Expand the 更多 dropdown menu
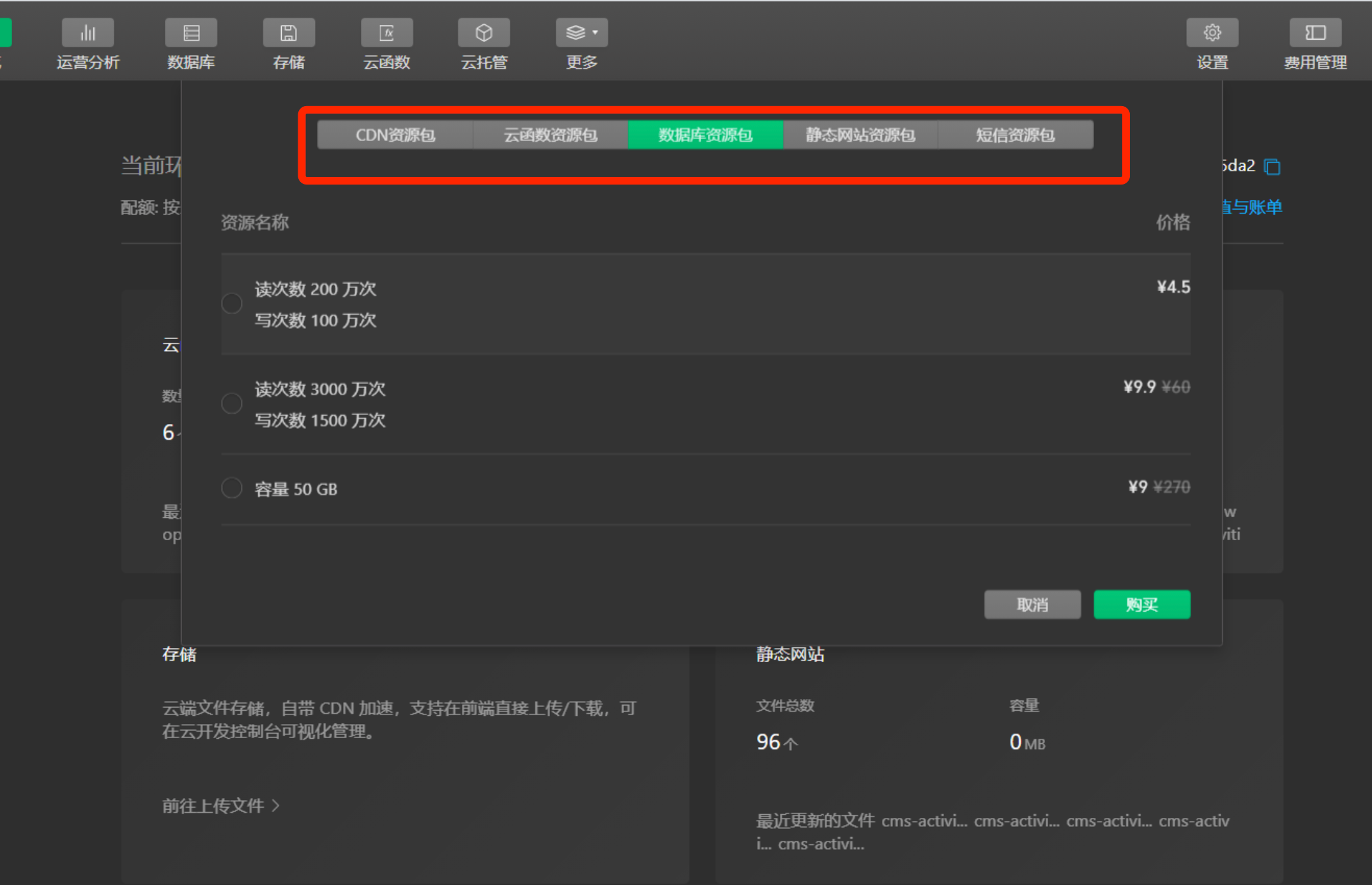Image resolution: width=1372 pixels, height=885 pixels. (x=581, y=33)
